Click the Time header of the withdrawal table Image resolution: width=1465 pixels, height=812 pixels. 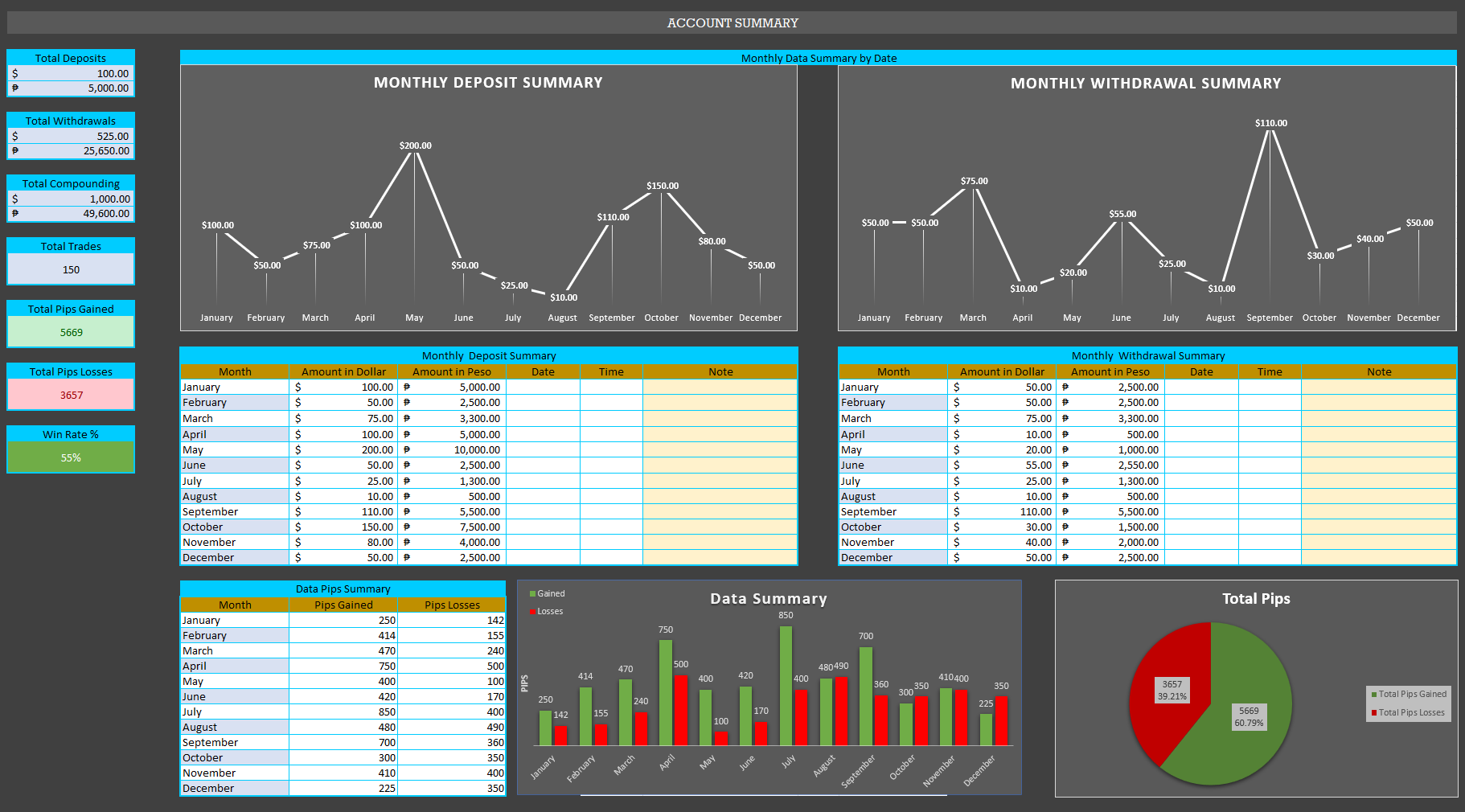1270,371
